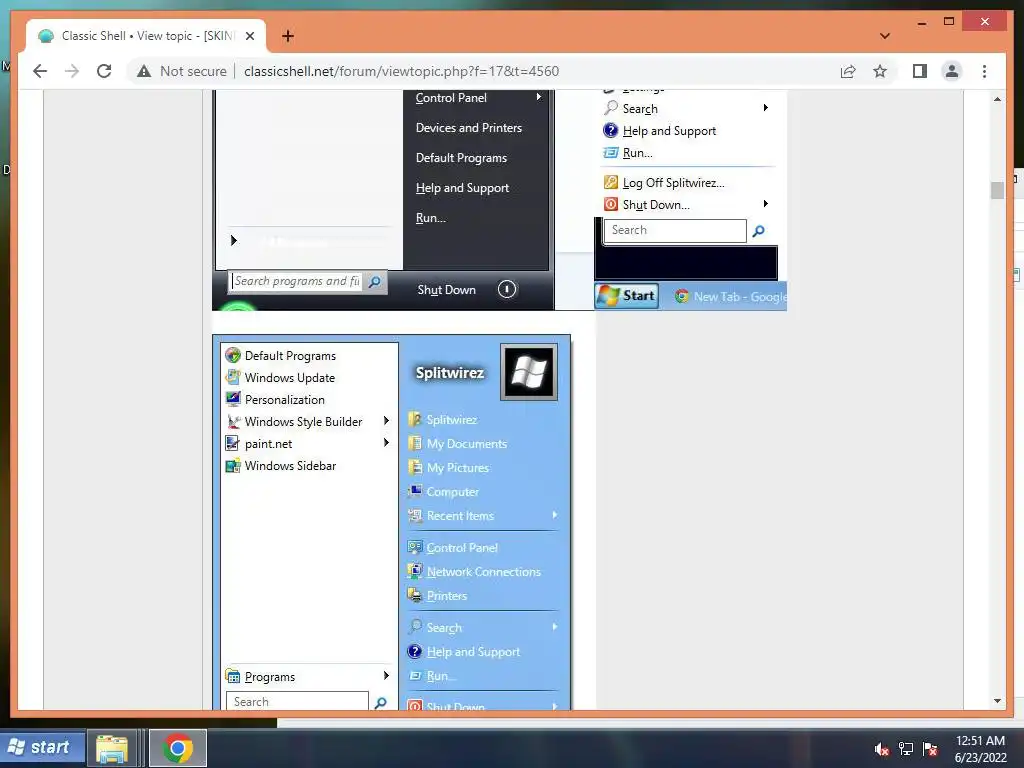This screenshot has height=768, width=1024.
Task: Click the magnifier beside blue menu Search box
Action: 381,703
